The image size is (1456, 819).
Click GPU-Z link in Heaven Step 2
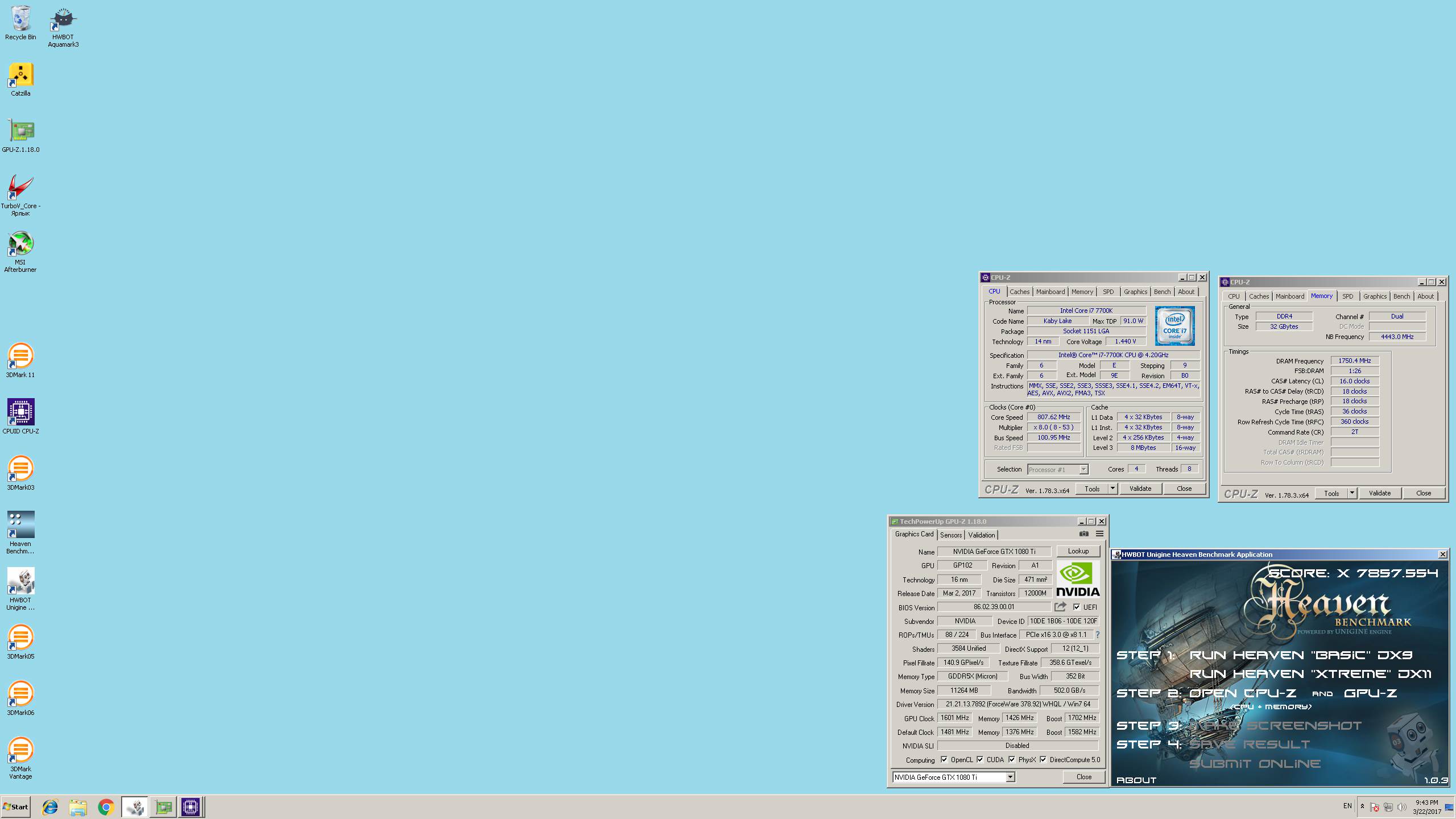tap(1370, 693)
